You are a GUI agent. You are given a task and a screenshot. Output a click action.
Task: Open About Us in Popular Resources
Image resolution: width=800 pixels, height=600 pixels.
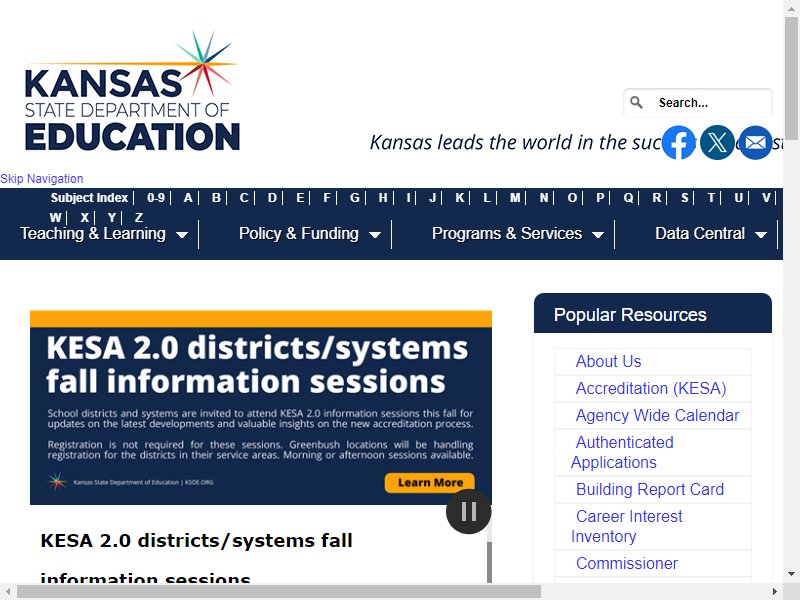[608, 361]
